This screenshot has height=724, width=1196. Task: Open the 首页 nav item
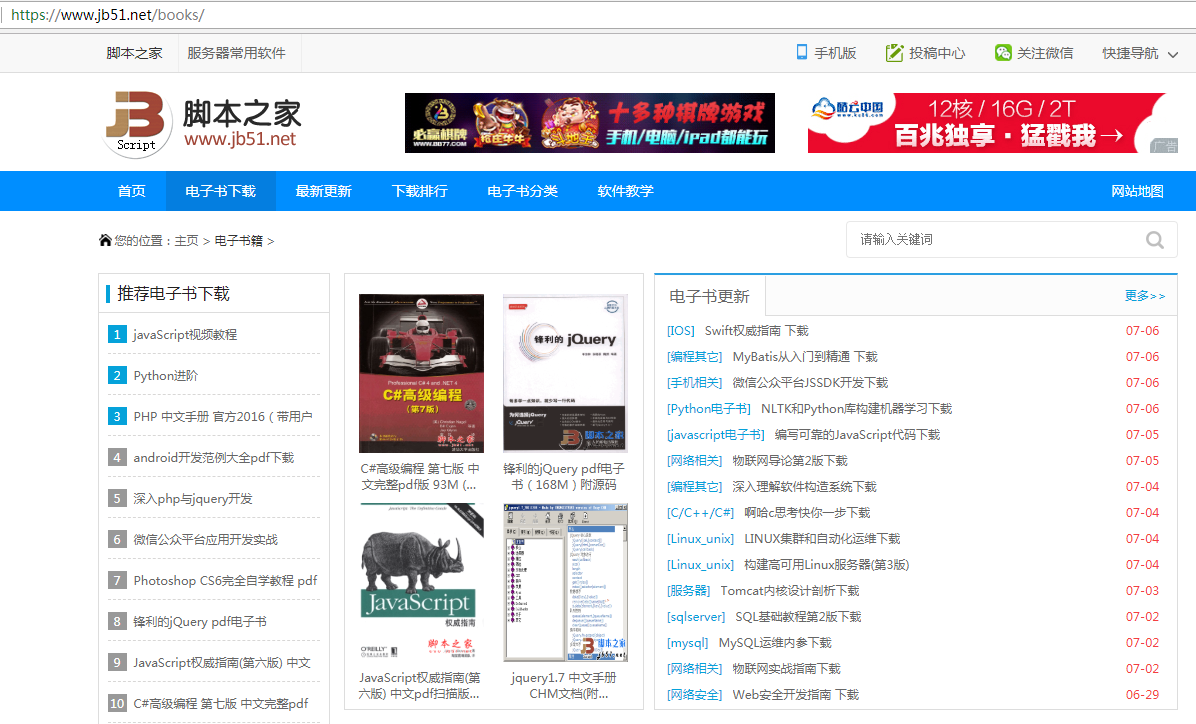click(x=132, y=191)
